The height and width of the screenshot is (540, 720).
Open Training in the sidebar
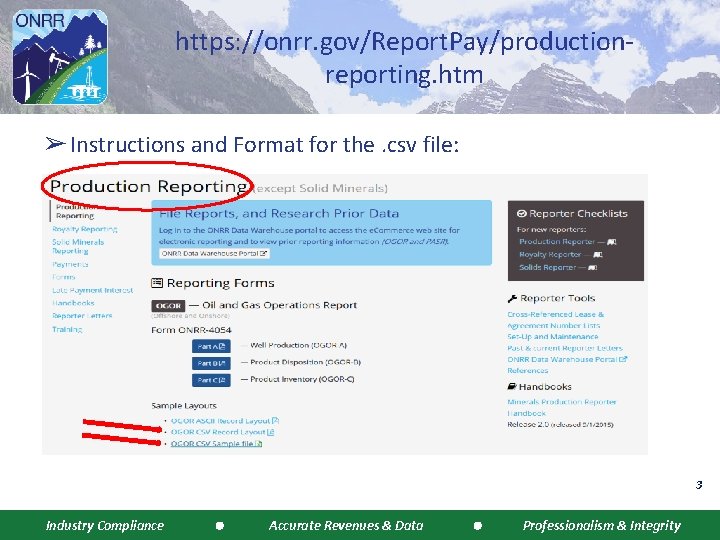[67, 329]
